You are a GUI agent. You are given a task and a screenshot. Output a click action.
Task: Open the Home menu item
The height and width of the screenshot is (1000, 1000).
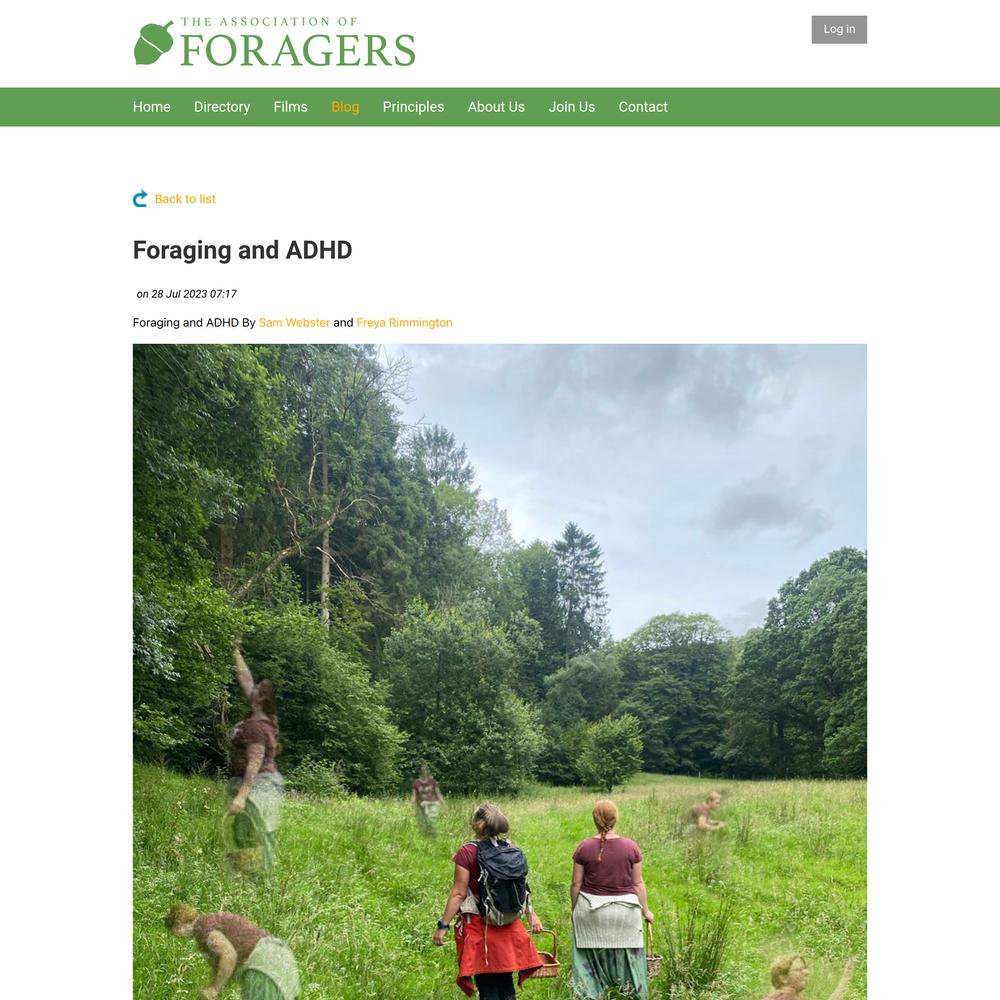point(152,107)
